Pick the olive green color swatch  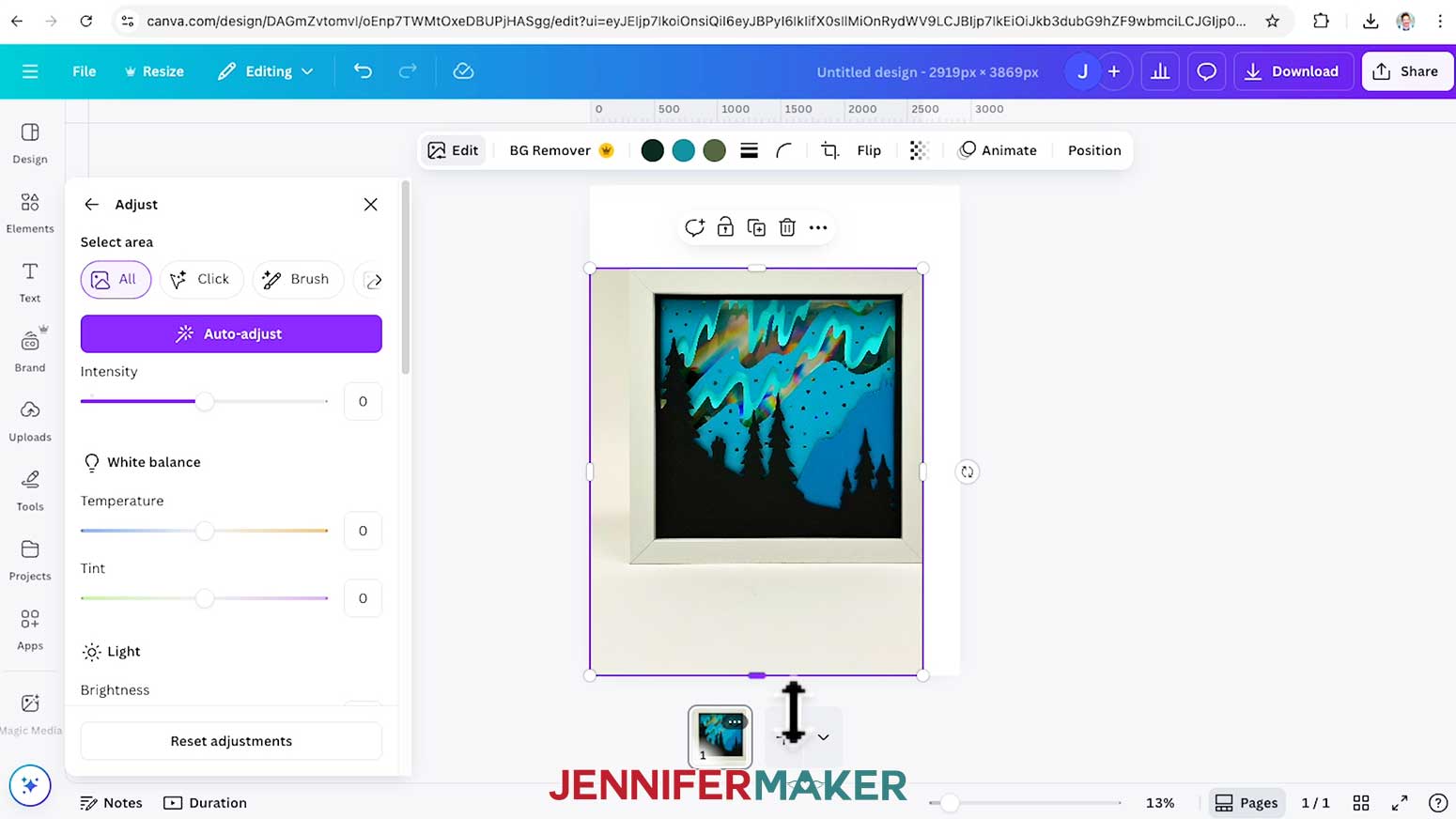(715, 150)
